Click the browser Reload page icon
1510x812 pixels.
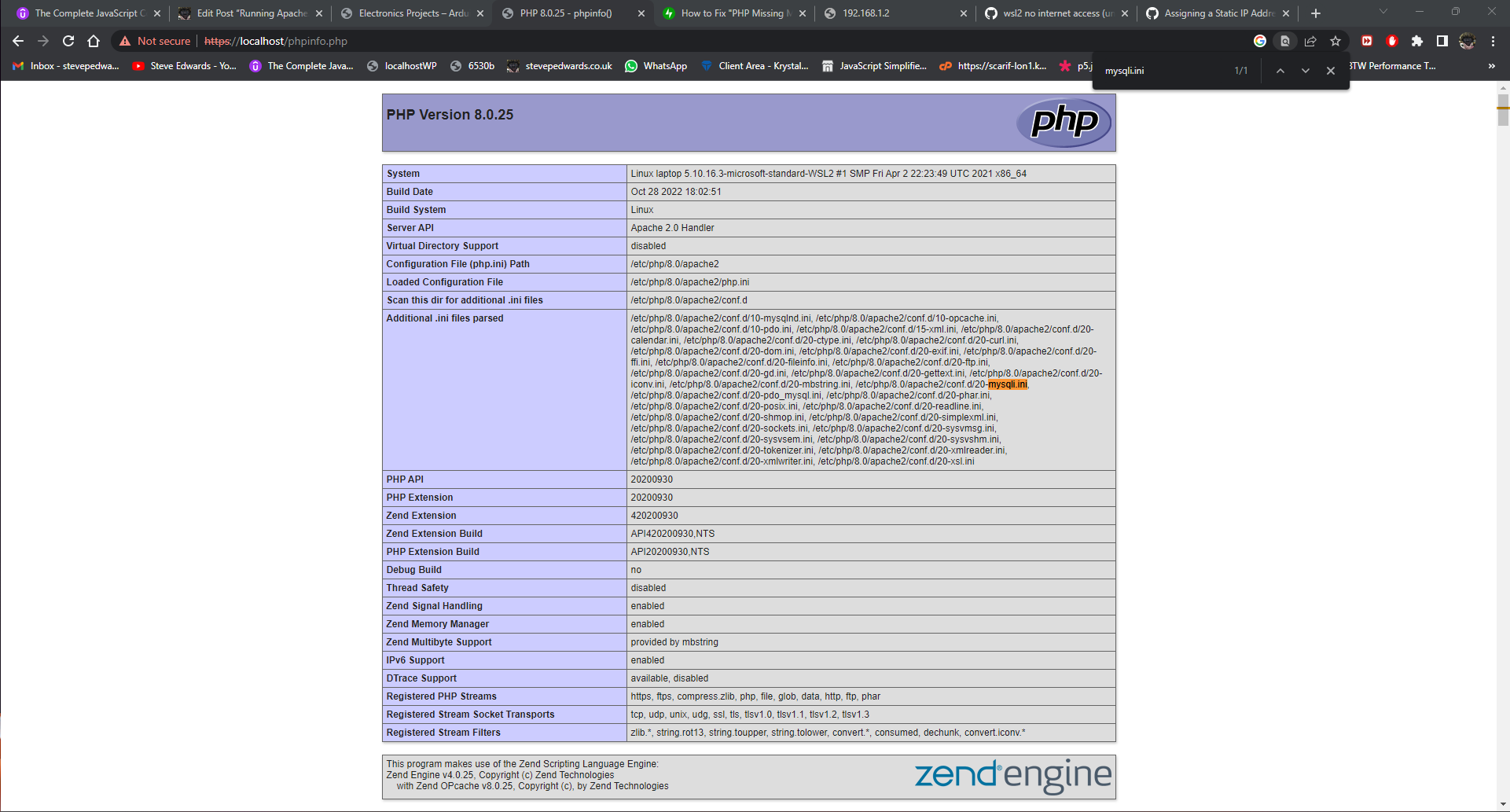[68, 41]
